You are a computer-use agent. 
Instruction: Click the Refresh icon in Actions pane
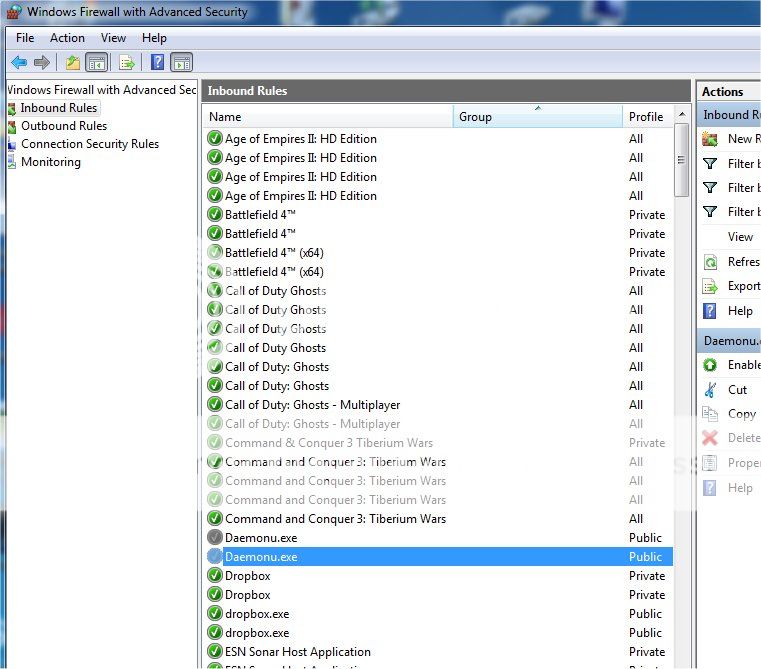pyautogui.click(x=710, y=262)
